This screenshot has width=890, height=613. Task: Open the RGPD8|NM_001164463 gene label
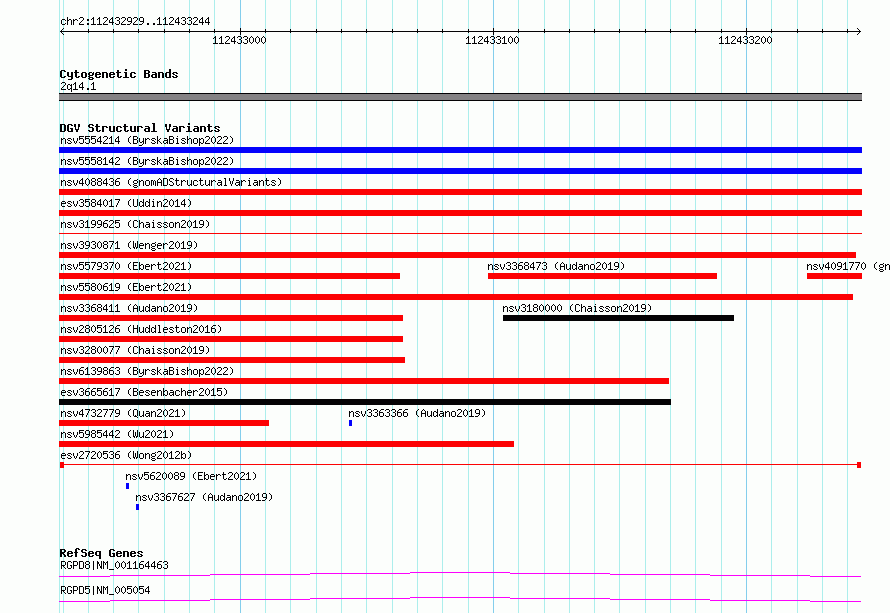pos(114,565)
